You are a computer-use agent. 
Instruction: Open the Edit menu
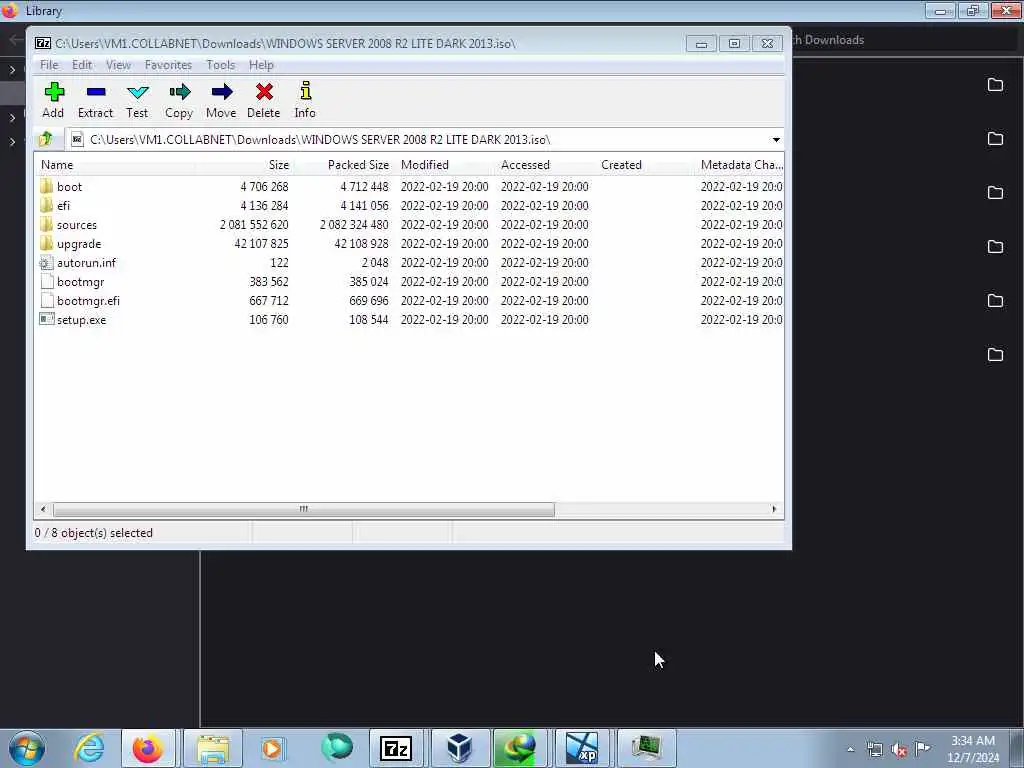click(82, 65)
